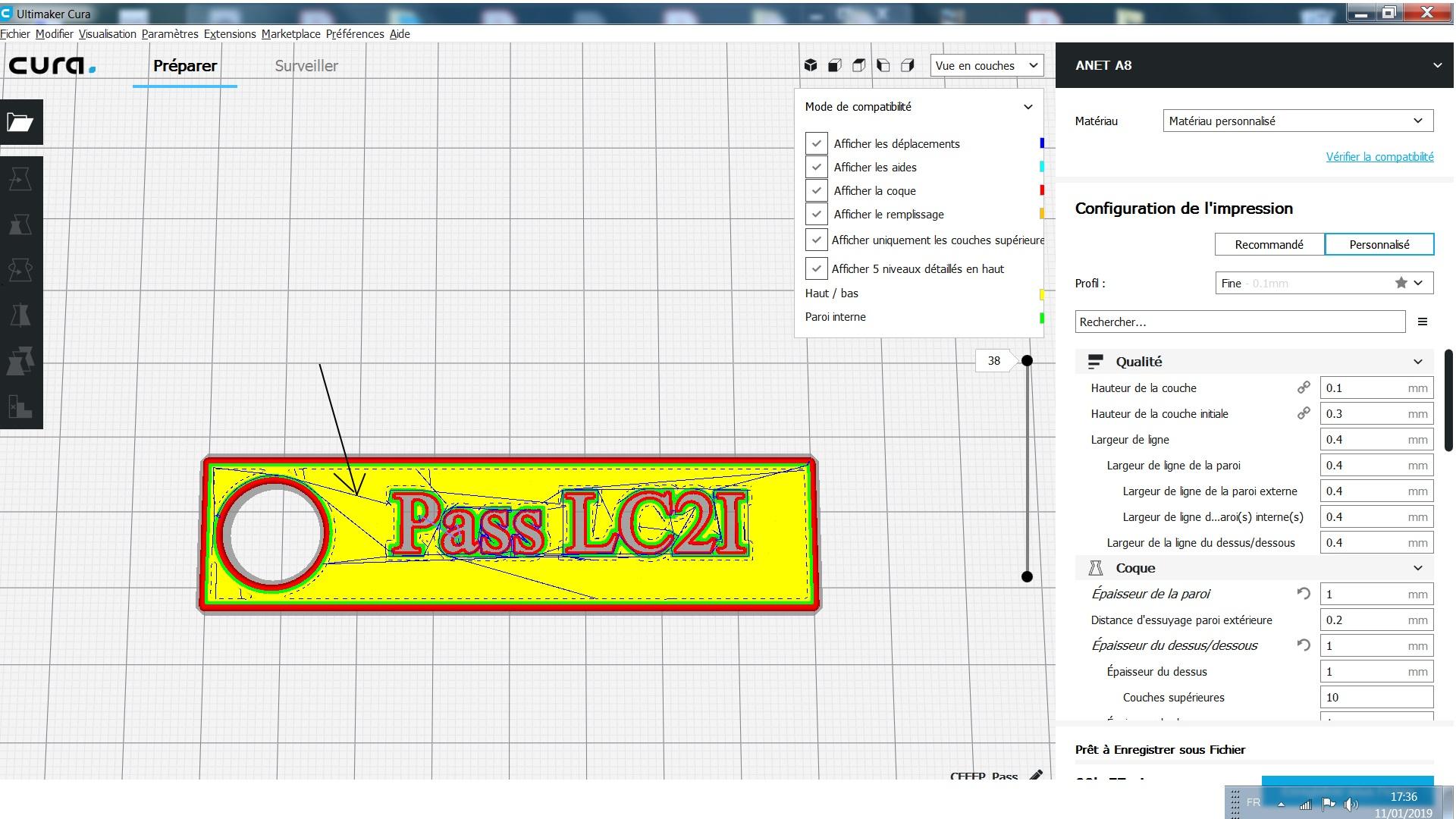Toggle Afficher la coque checkbox
Screen dimensions: 1456x819
816,190
